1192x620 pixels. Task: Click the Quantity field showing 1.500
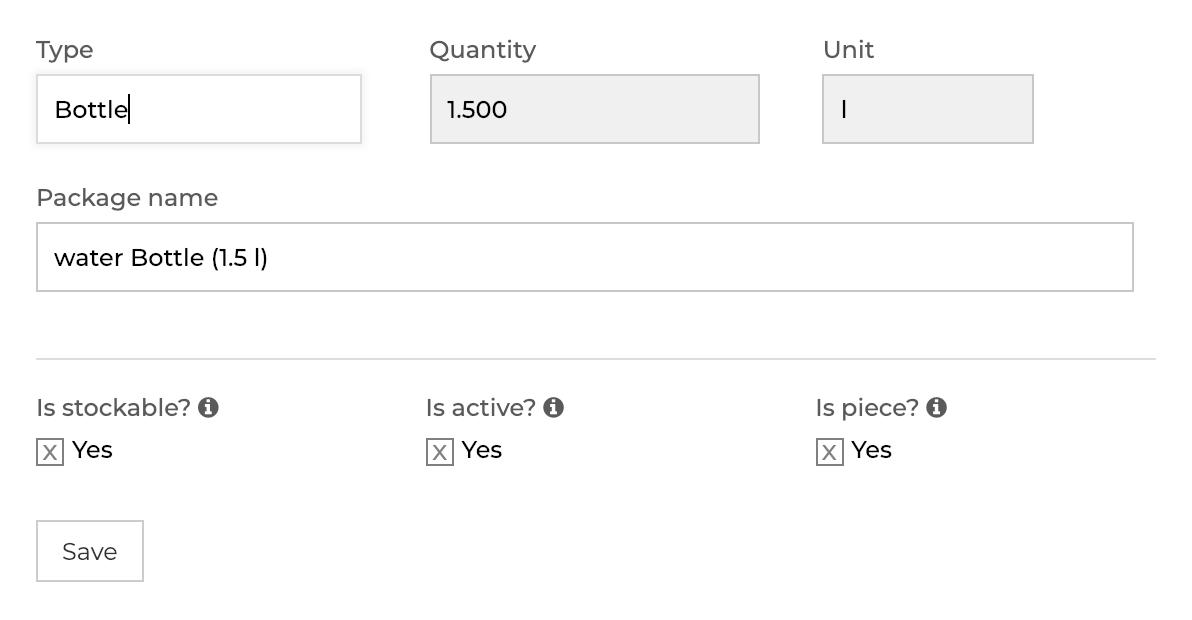[594, 109]
